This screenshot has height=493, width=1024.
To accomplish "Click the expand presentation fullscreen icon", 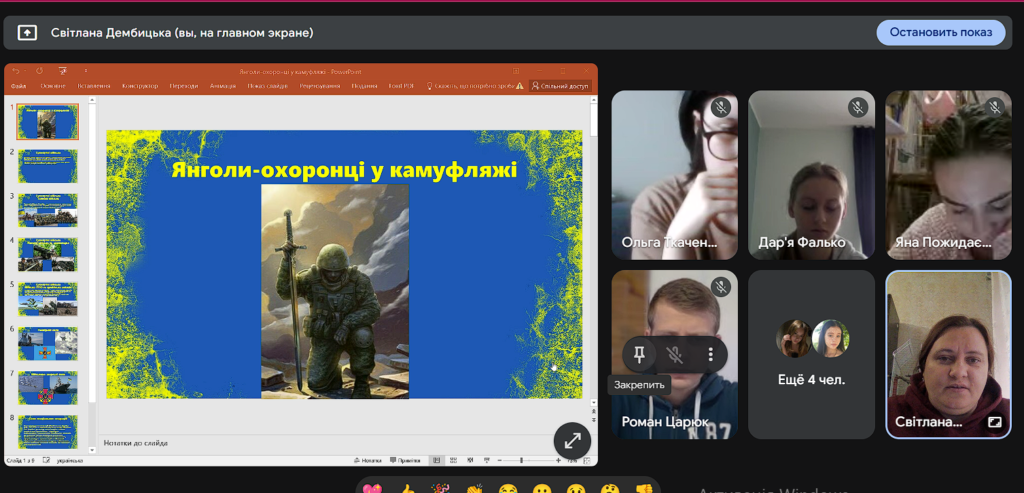I will click(x=572, y=440).
